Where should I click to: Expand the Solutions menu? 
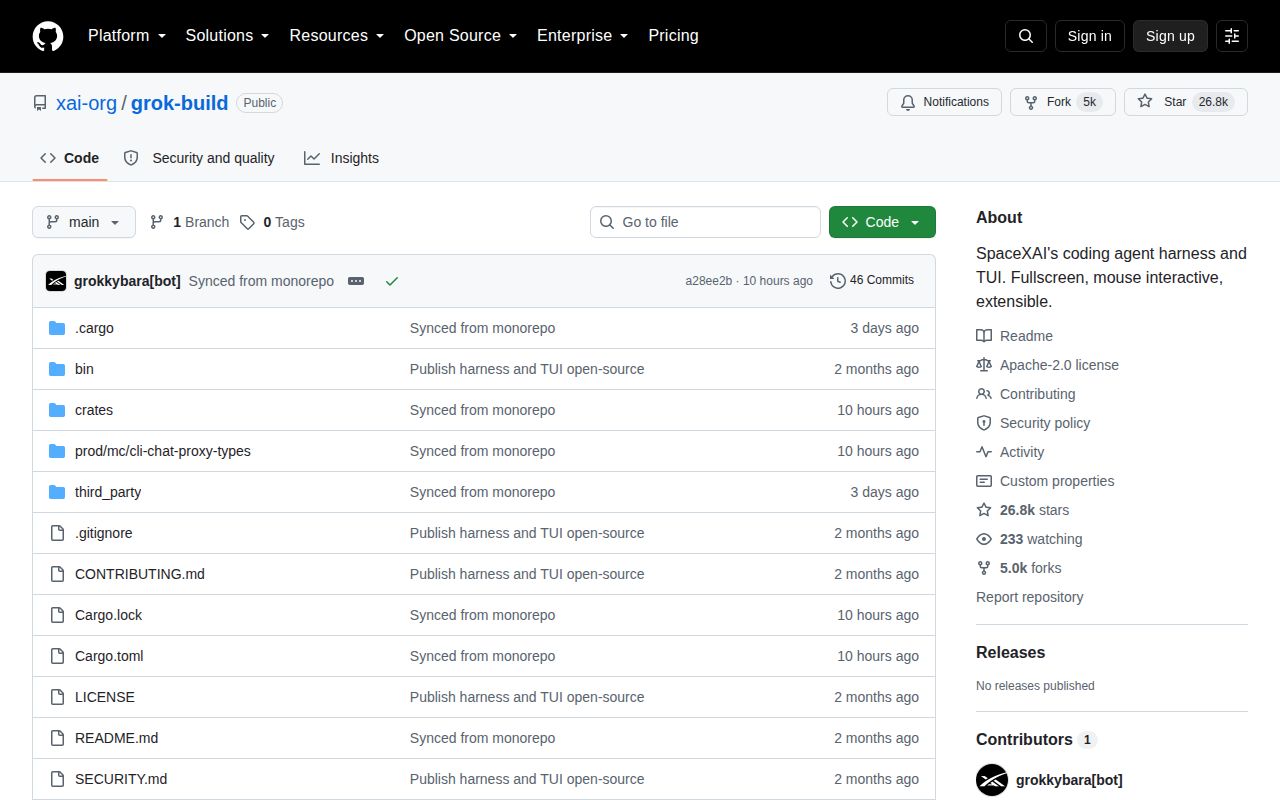227,36
